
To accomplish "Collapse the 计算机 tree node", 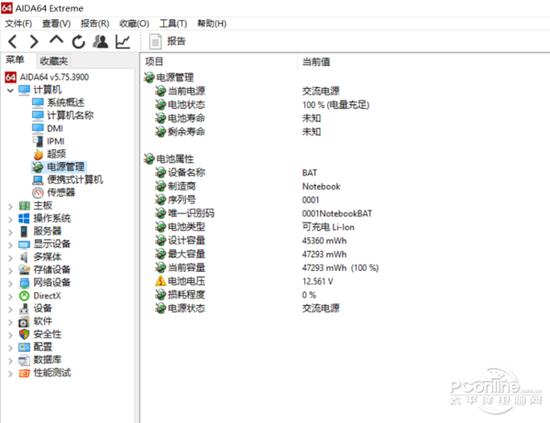I will tap(10, 90).
